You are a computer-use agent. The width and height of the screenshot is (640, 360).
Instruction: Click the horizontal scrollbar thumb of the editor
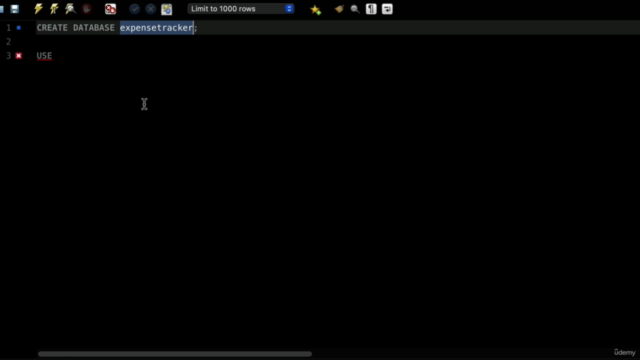tap(175, 354)
